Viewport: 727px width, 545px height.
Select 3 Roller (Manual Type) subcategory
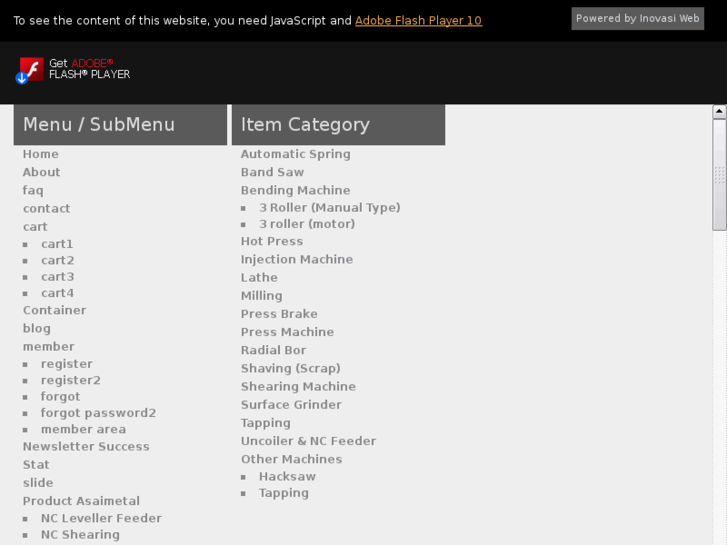tap(329, 208)
